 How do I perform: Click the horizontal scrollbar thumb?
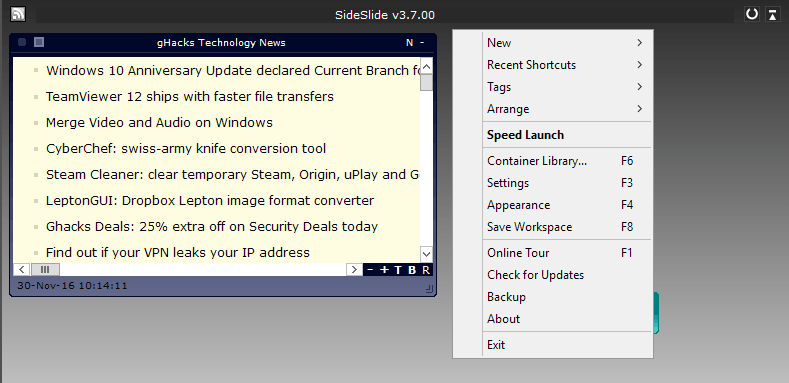[45, 270]
